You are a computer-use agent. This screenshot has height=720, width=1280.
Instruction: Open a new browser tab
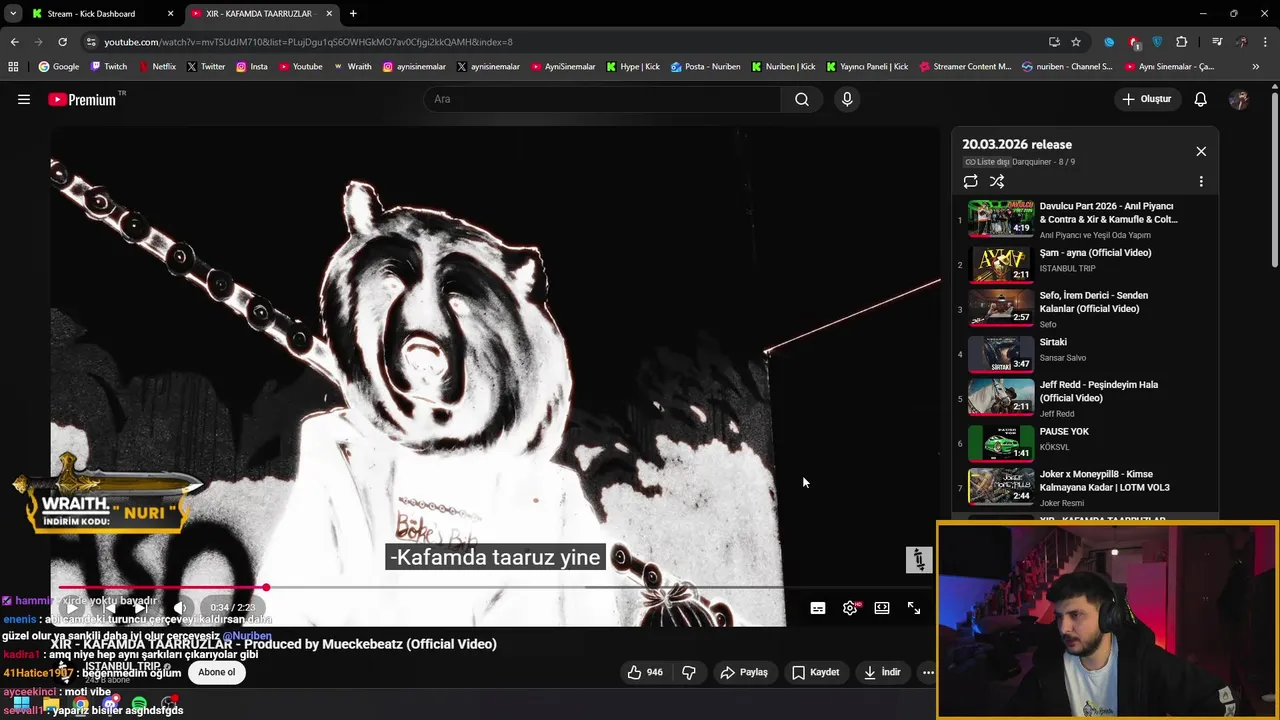(x=353, y=14)
